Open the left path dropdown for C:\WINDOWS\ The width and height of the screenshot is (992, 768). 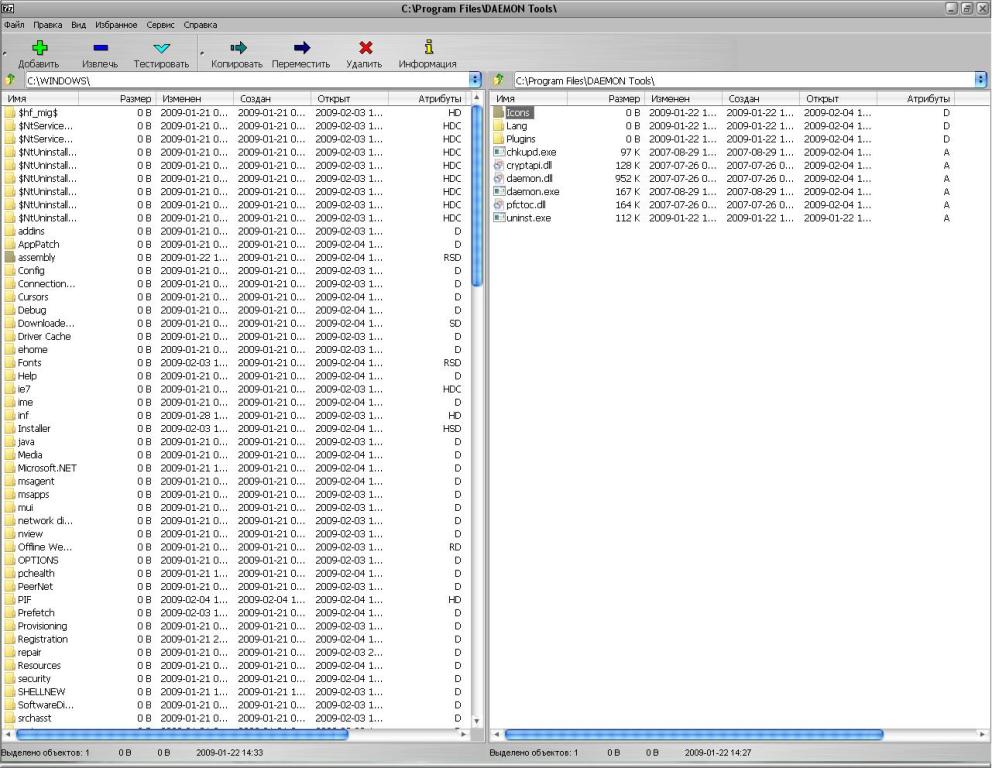(475, 80)
